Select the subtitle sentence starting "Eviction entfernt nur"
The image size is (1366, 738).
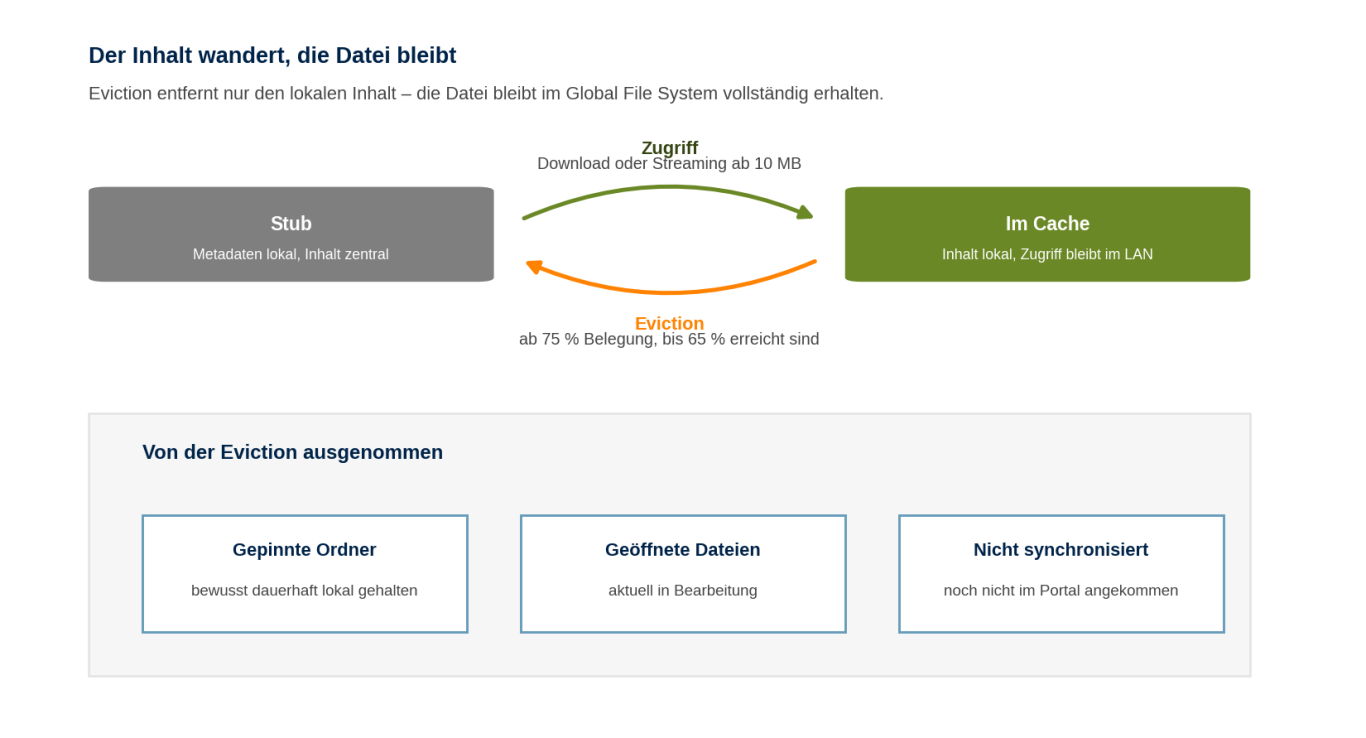click(486, 93)
